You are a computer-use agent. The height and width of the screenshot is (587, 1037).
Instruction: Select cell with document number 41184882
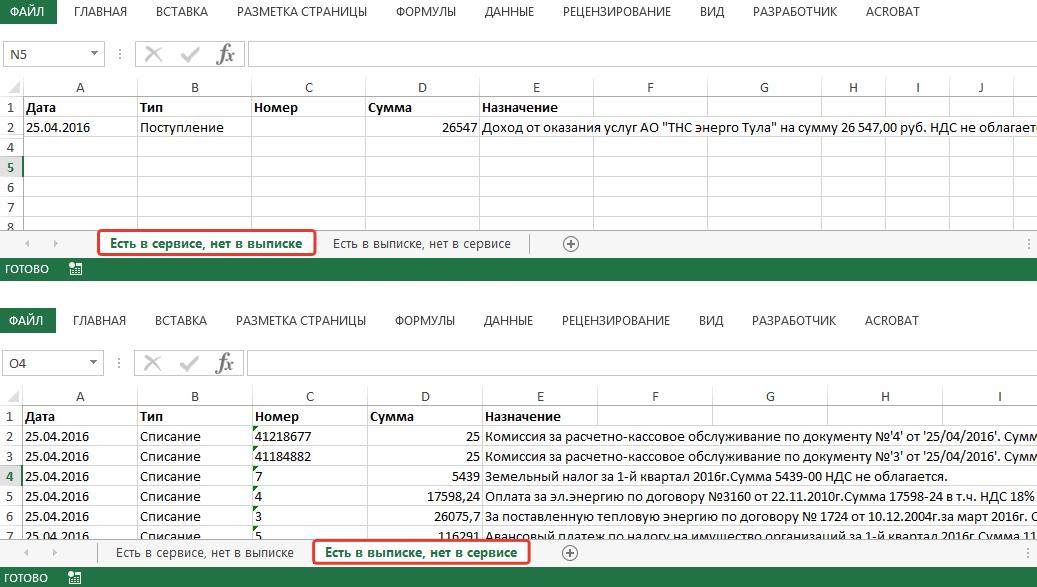(310, 456)
